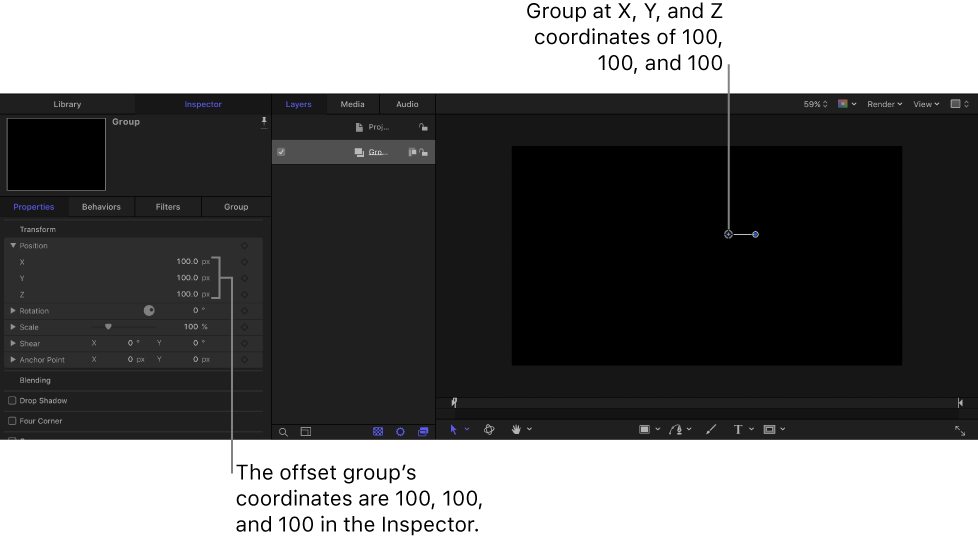The width and height of the screenshot is (978, 542).
Task: Toggle the filters stack display button
Action: click(423, 432)
